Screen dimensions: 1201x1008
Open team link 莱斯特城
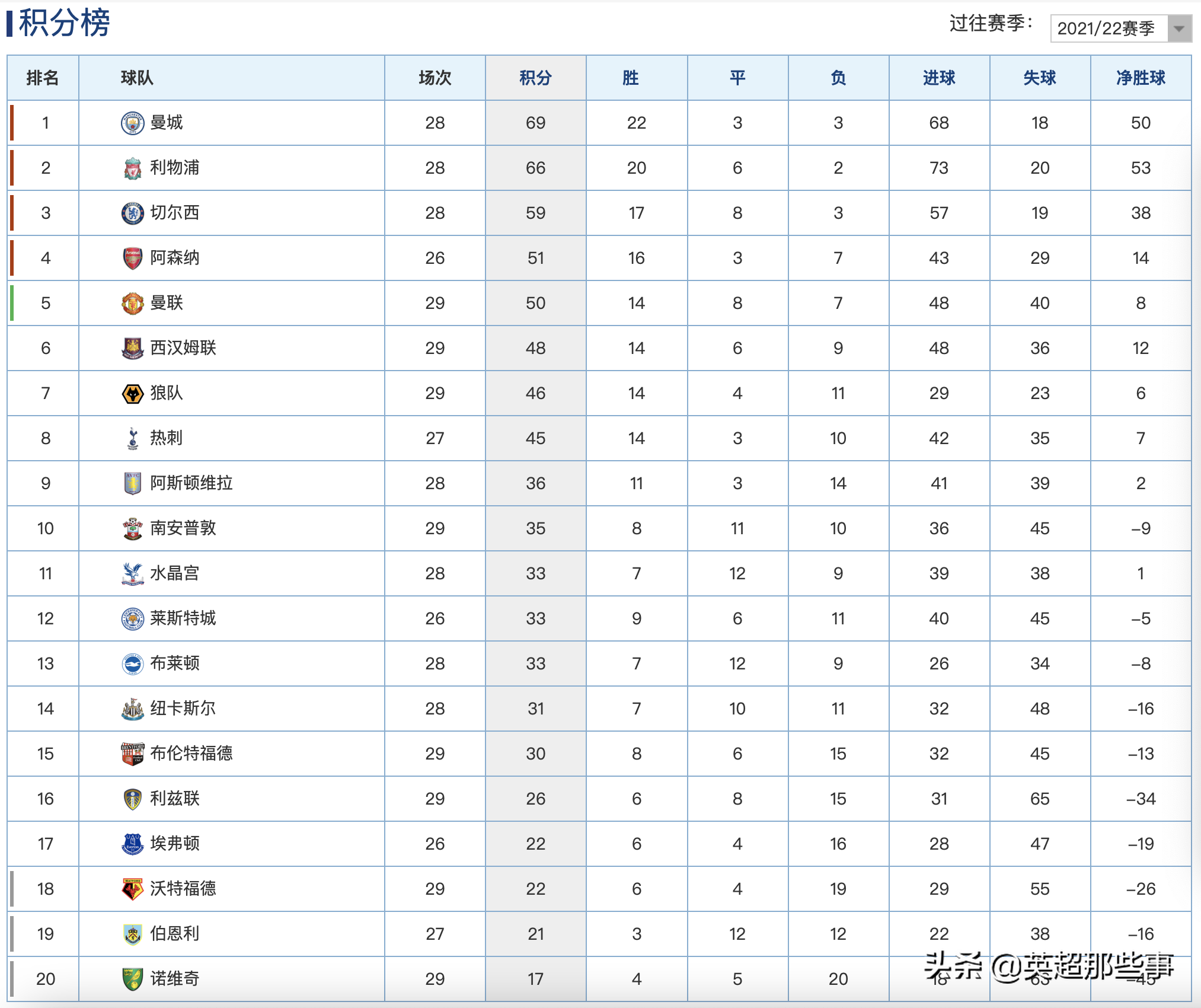(x=183, y=618)
